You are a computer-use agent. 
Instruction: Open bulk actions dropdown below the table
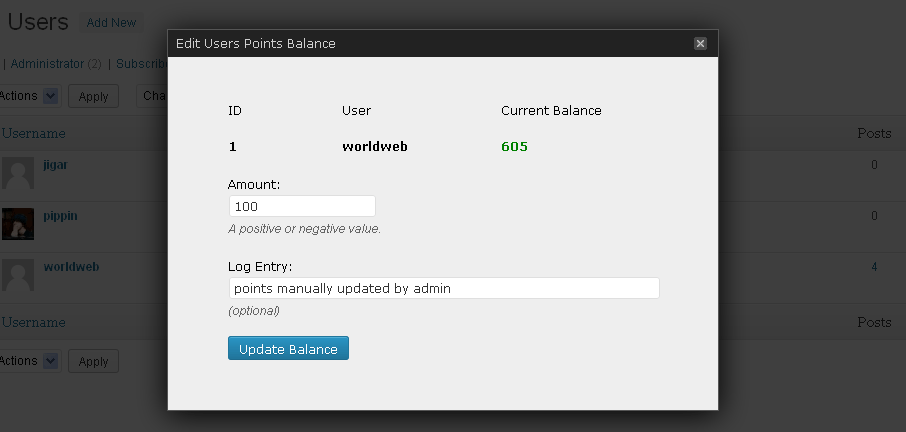[50, 361]
